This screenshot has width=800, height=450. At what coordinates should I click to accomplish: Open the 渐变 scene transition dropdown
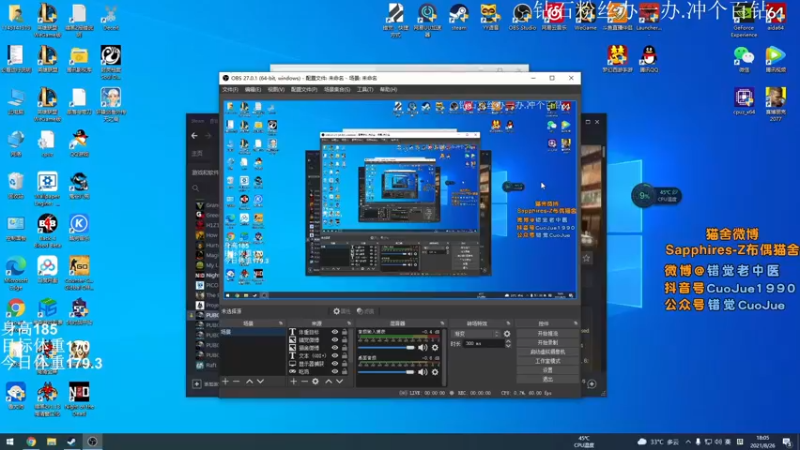(476, 334)
